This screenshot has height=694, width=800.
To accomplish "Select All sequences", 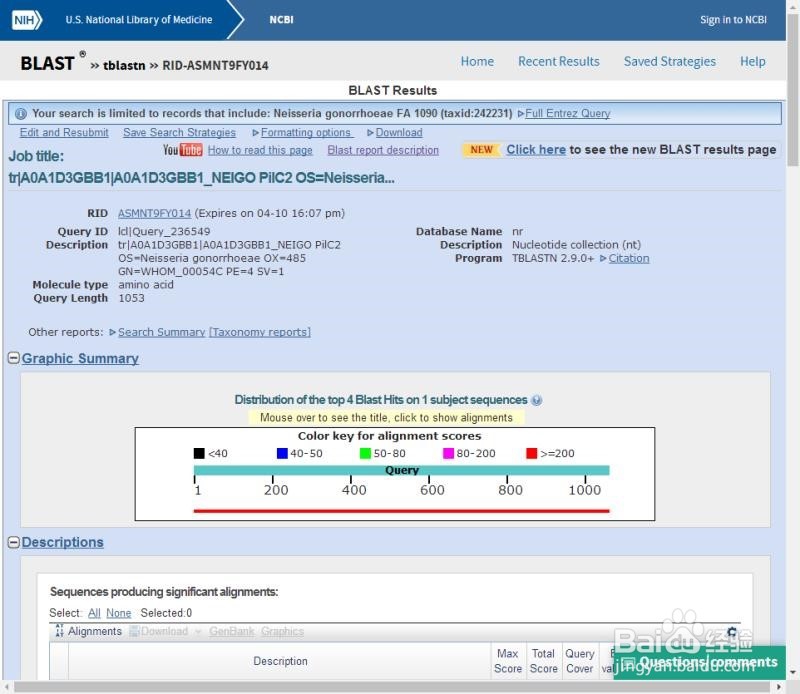I will pos(94,613).
